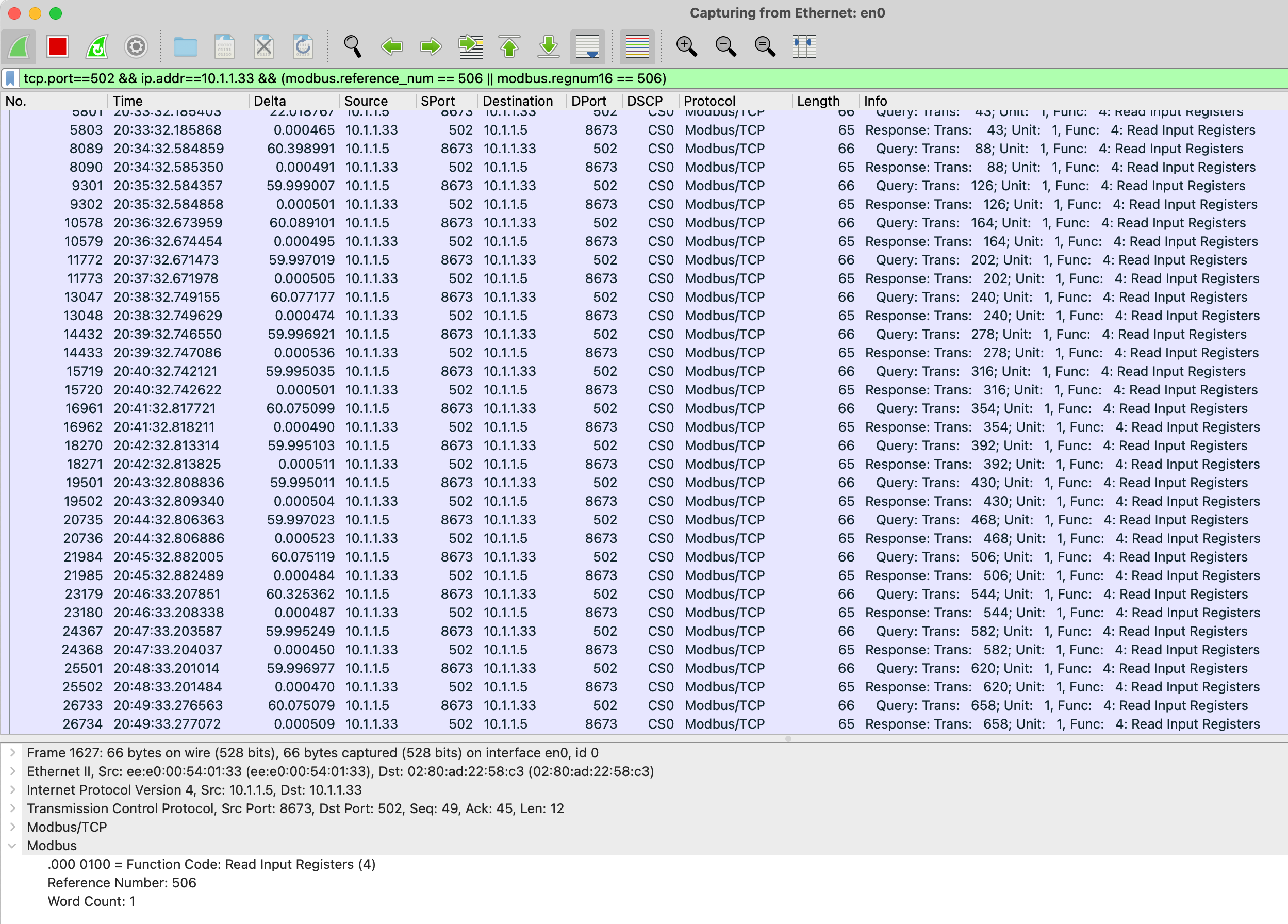Viewport: 1288px width, 924px height.
Task: Jump to the first packet
Action: point(509,46)
